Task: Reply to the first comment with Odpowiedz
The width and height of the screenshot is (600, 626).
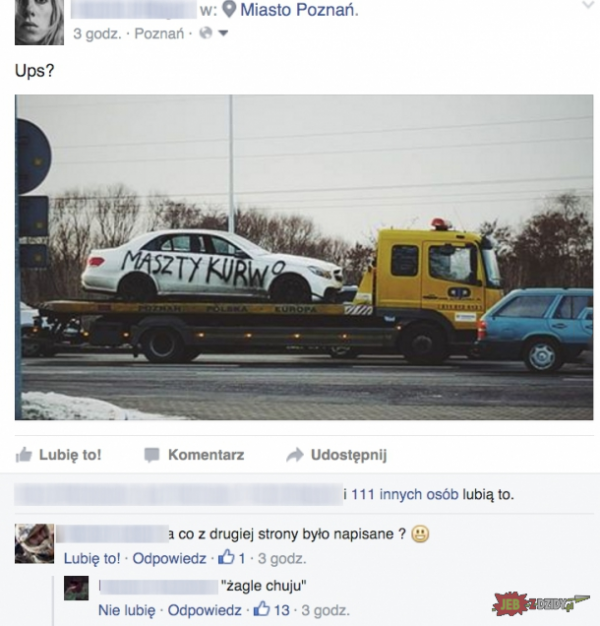Action: coord(169,558)
